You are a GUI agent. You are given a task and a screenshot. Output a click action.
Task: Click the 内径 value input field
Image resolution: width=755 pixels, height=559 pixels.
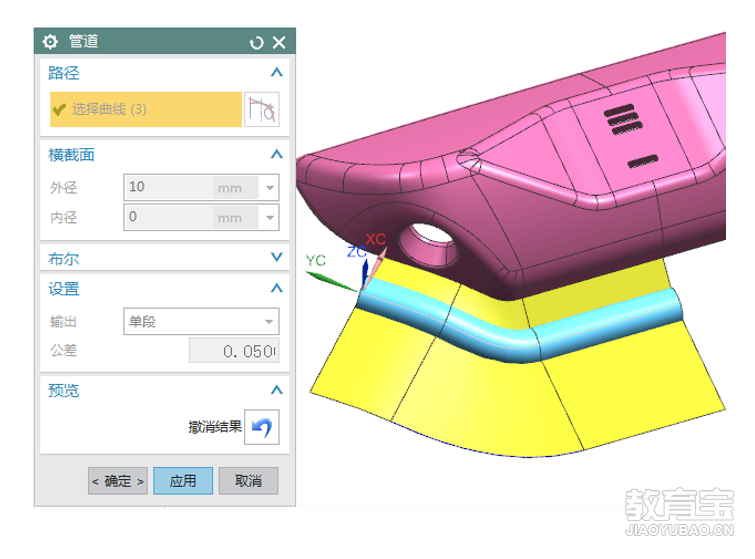[x=169, y=218]
